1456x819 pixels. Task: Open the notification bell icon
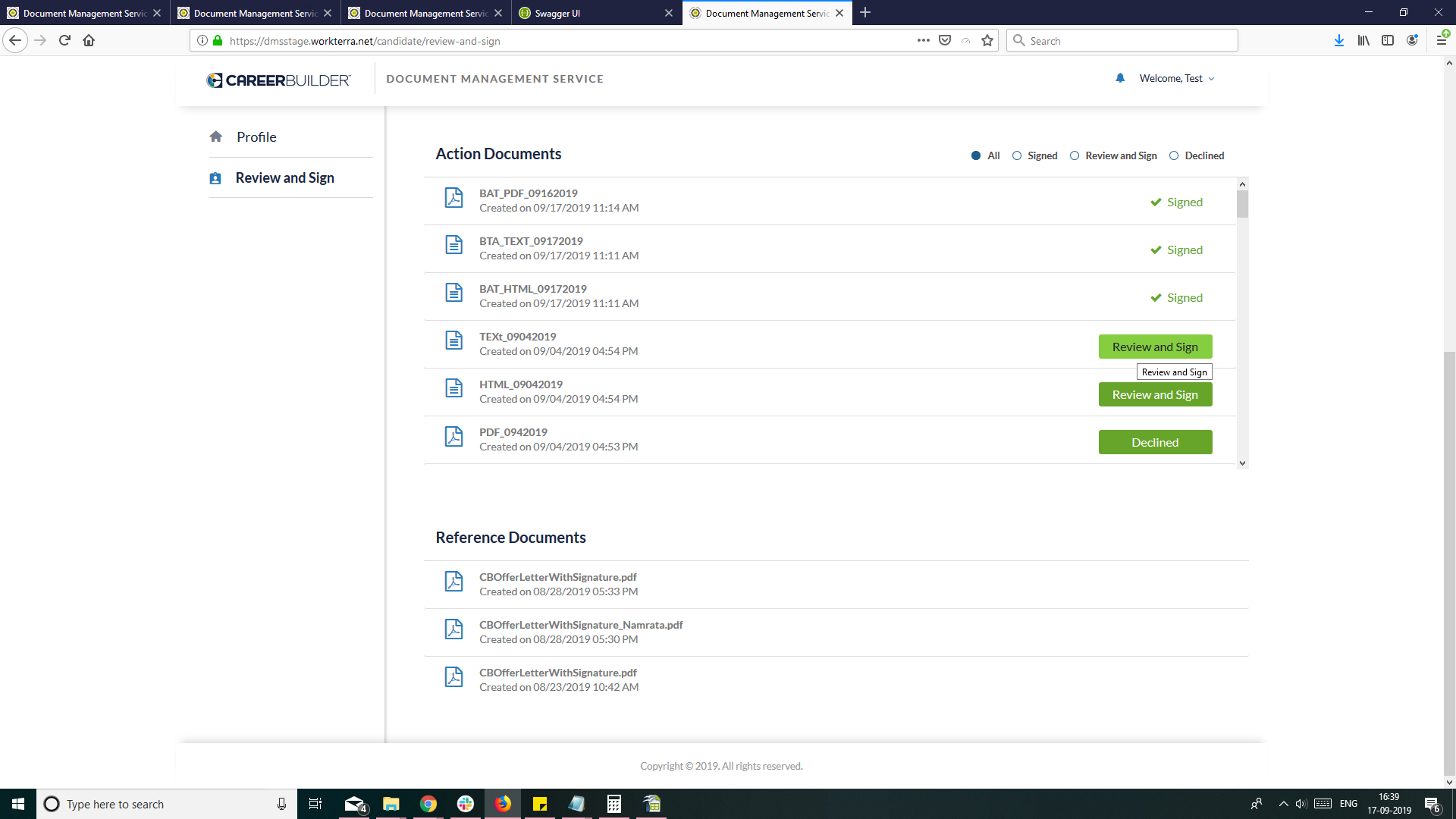[1120, 78]
